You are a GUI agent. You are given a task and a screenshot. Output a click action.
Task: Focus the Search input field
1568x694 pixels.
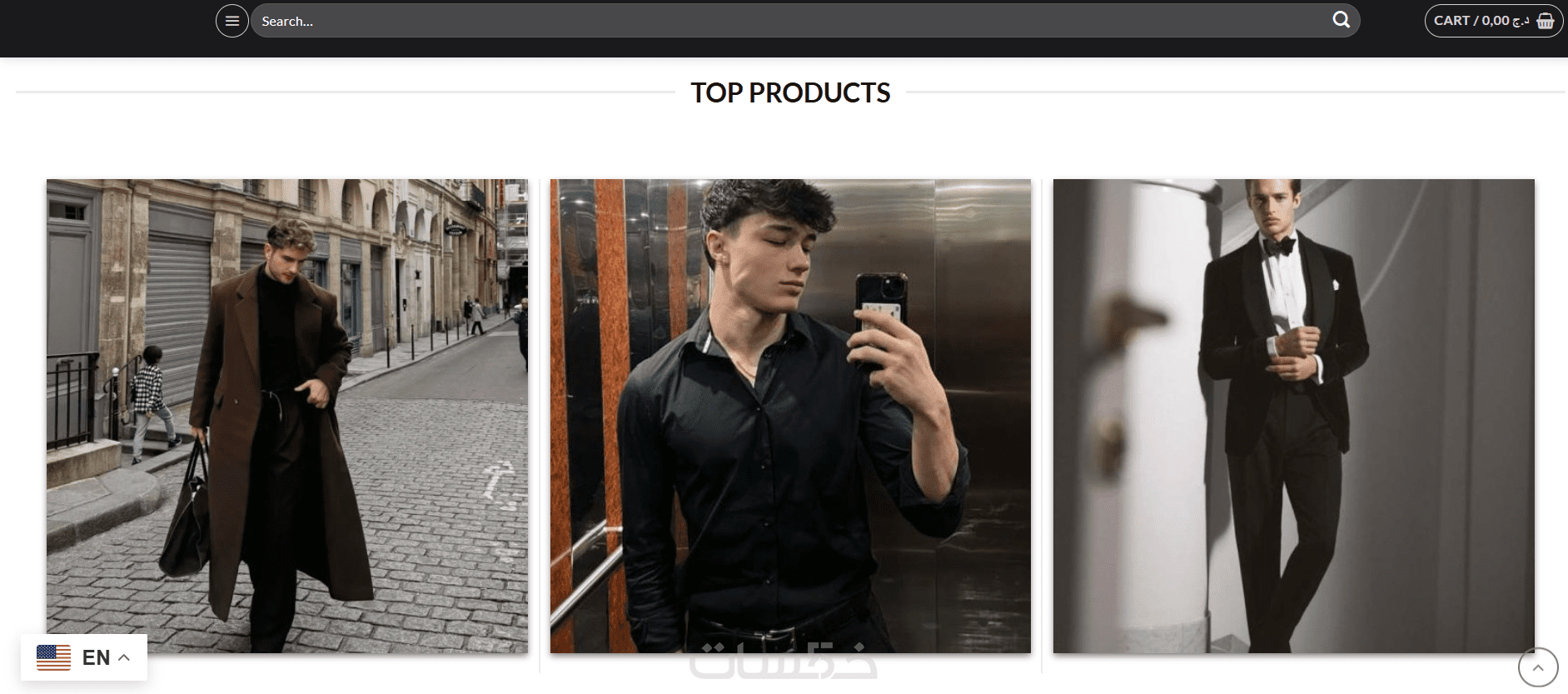[x=783, y=21]
